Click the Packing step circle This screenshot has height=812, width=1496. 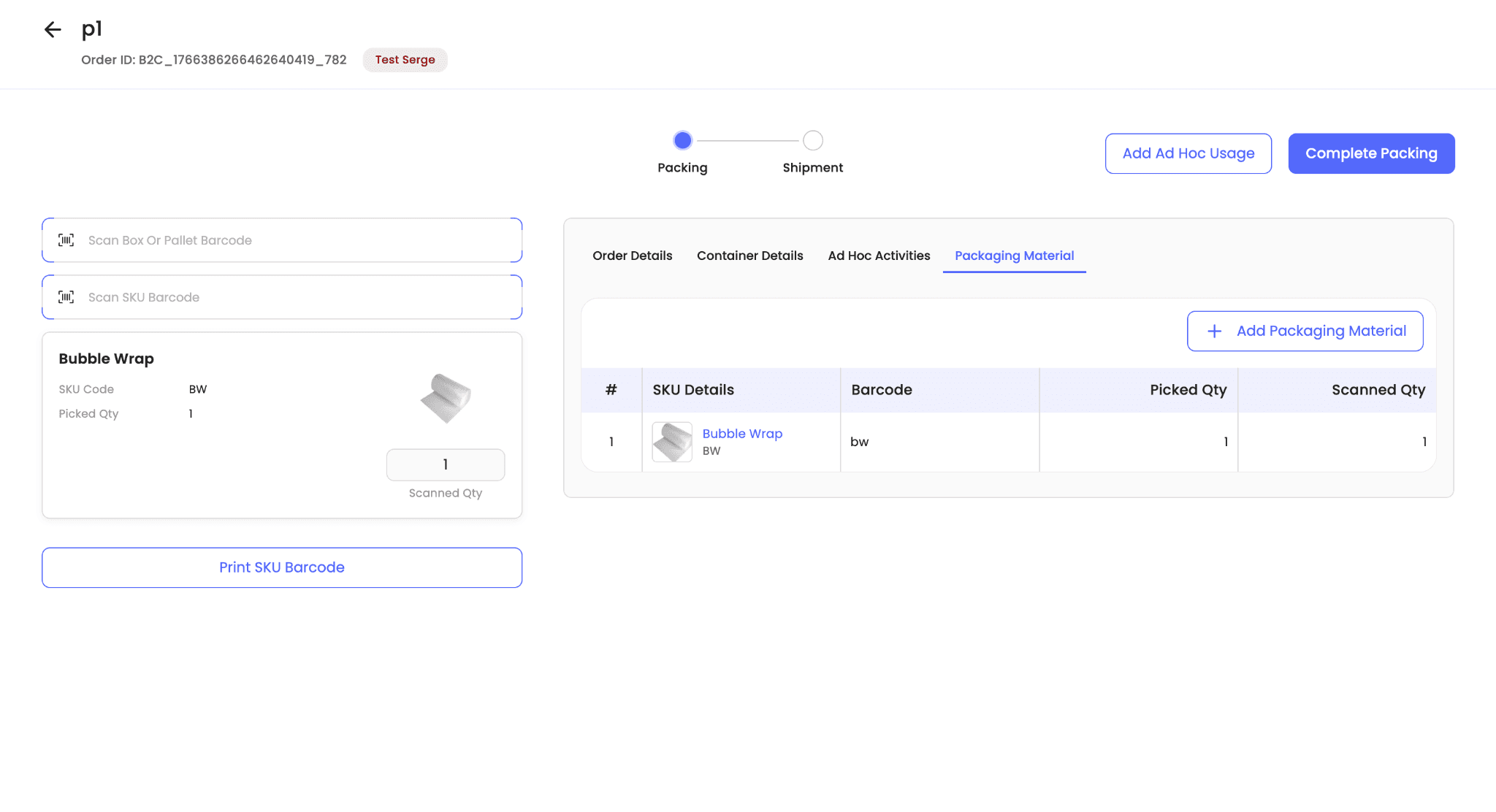(x=682, y=140)
